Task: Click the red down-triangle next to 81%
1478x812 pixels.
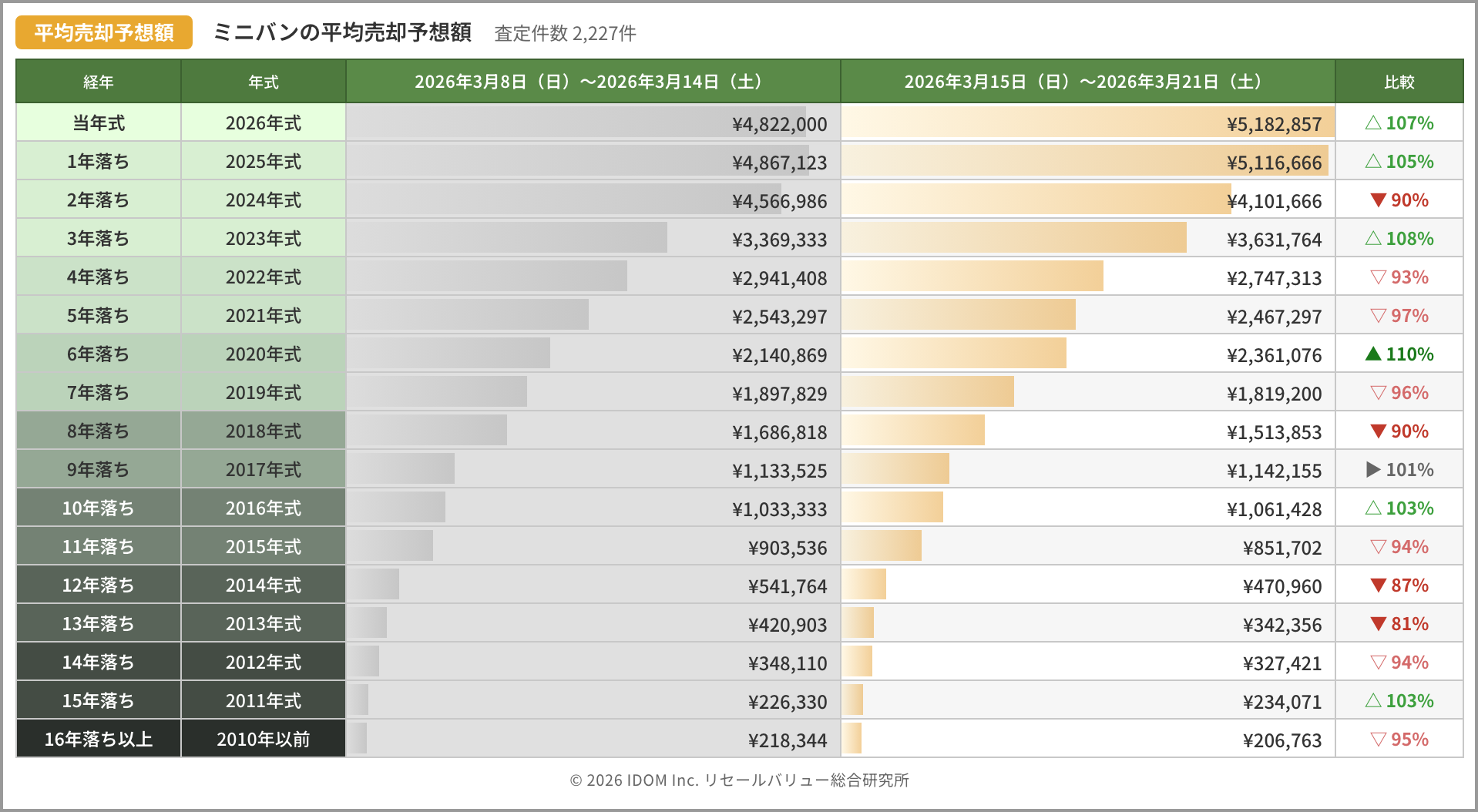Action: pos(1378,623)
